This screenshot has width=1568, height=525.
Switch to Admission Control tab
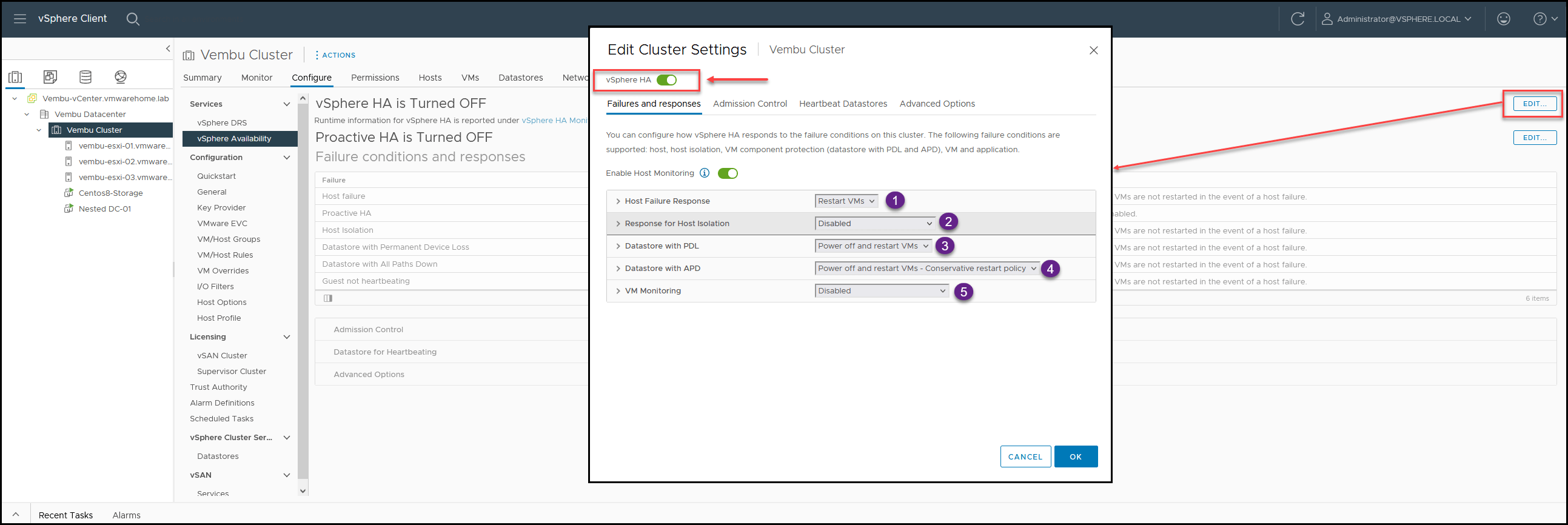tap(749, 104)
